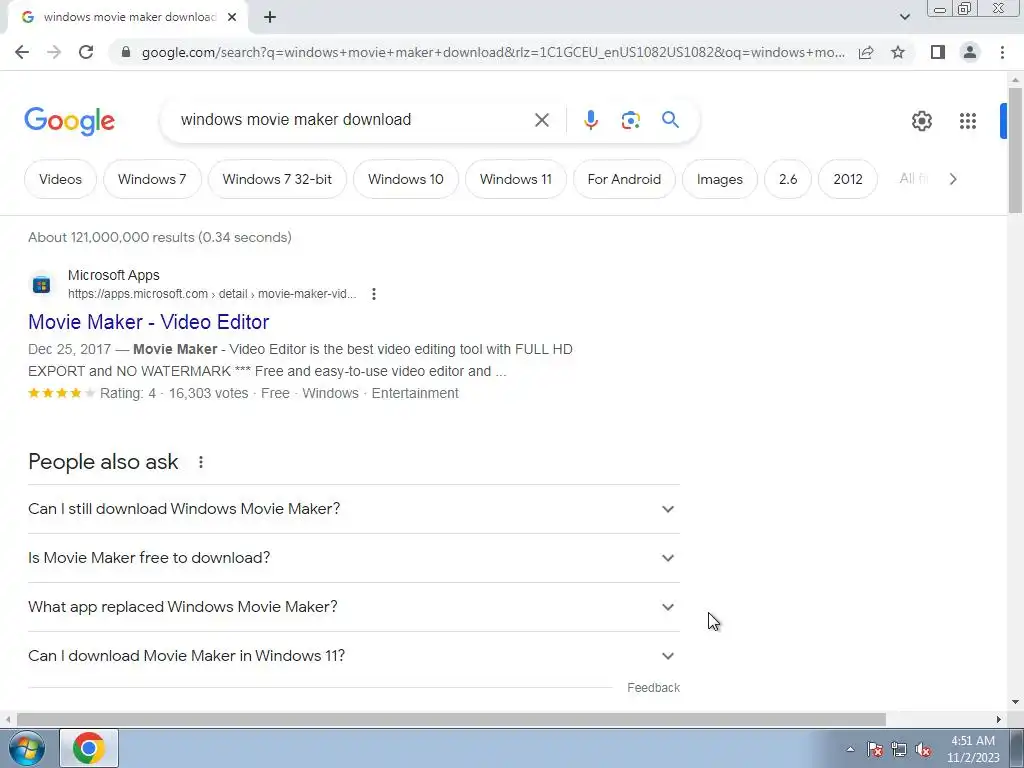
Task: Expand Can I download Movie Maker in Windows 11
Action: point(353,656)
